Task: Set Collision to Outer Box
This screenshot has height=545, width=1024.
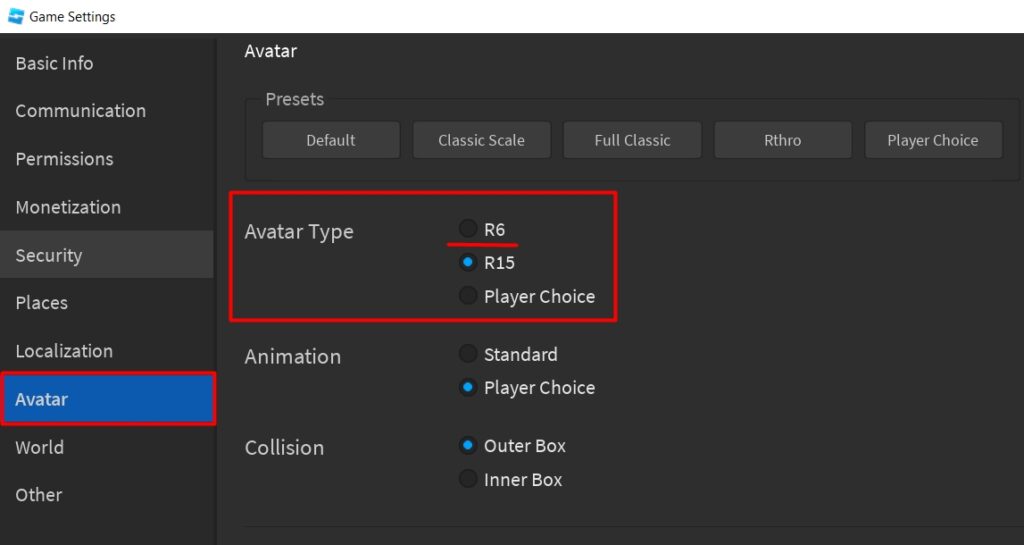Action: coord(468,446)
